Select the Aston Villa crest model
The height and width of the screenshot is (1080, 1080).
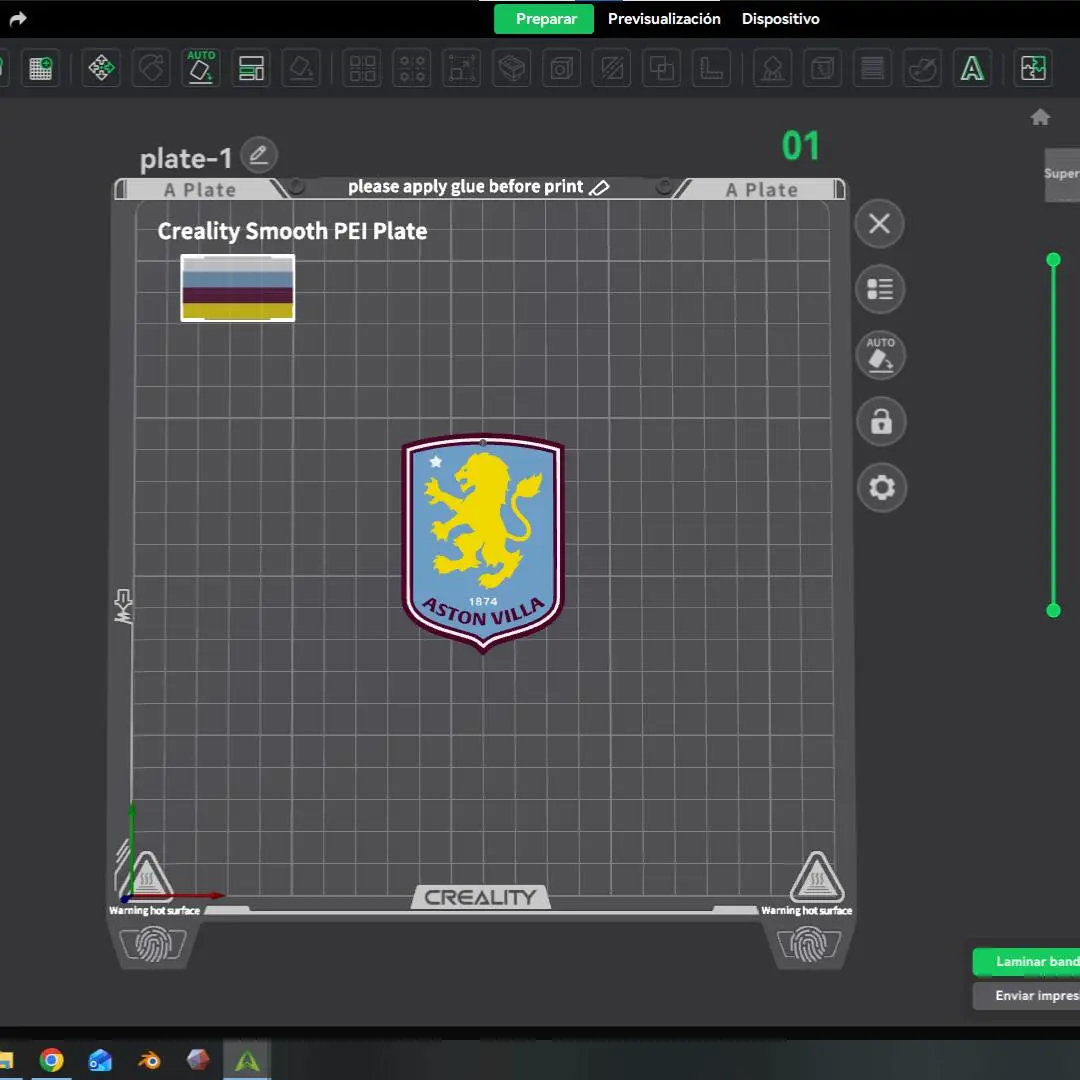483,543
